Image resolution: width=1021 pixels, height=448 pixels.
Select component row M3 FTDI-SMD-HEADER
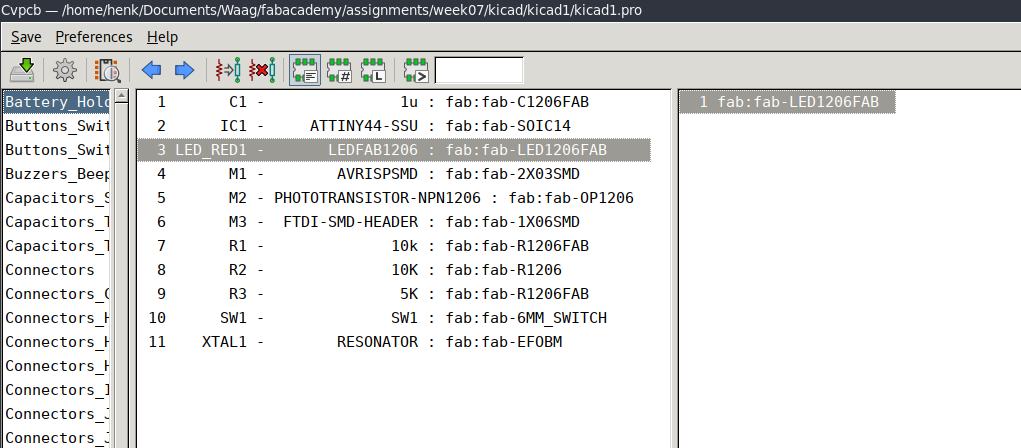[x=394, y=222]
